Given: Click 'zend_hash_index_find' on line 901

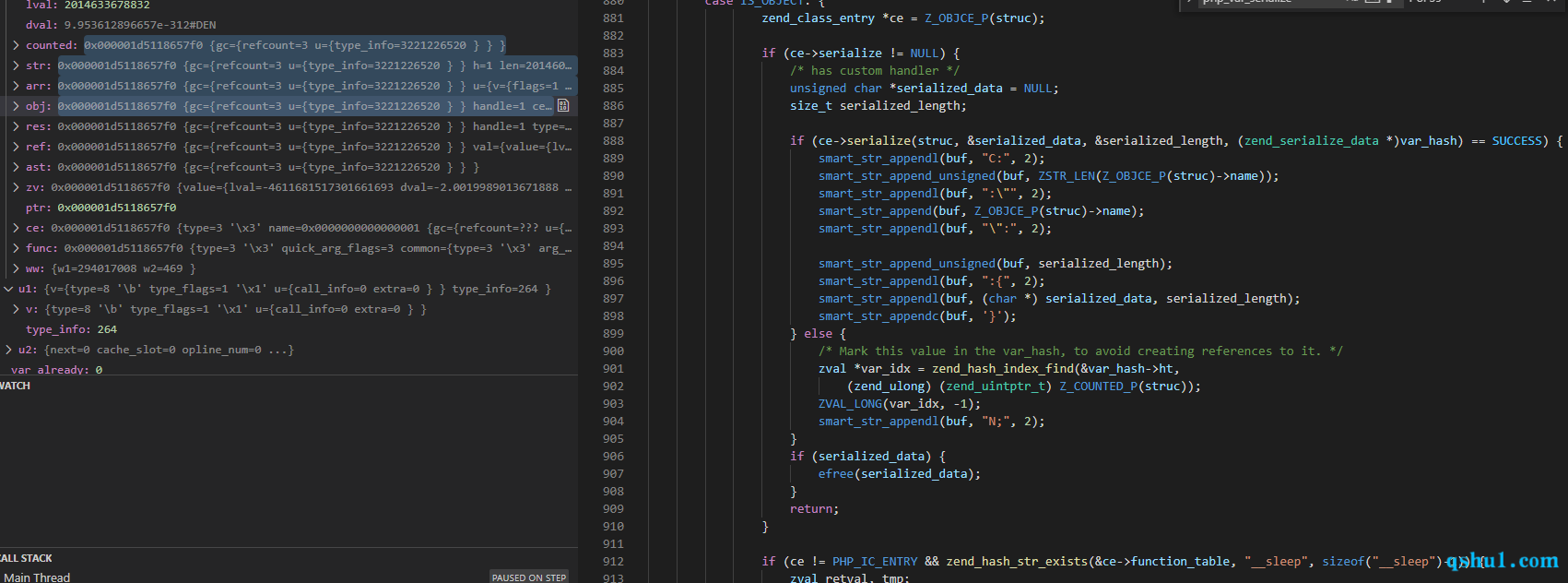Looking at the screenshot, I should pyautogui.click(x=1003, y=369).
